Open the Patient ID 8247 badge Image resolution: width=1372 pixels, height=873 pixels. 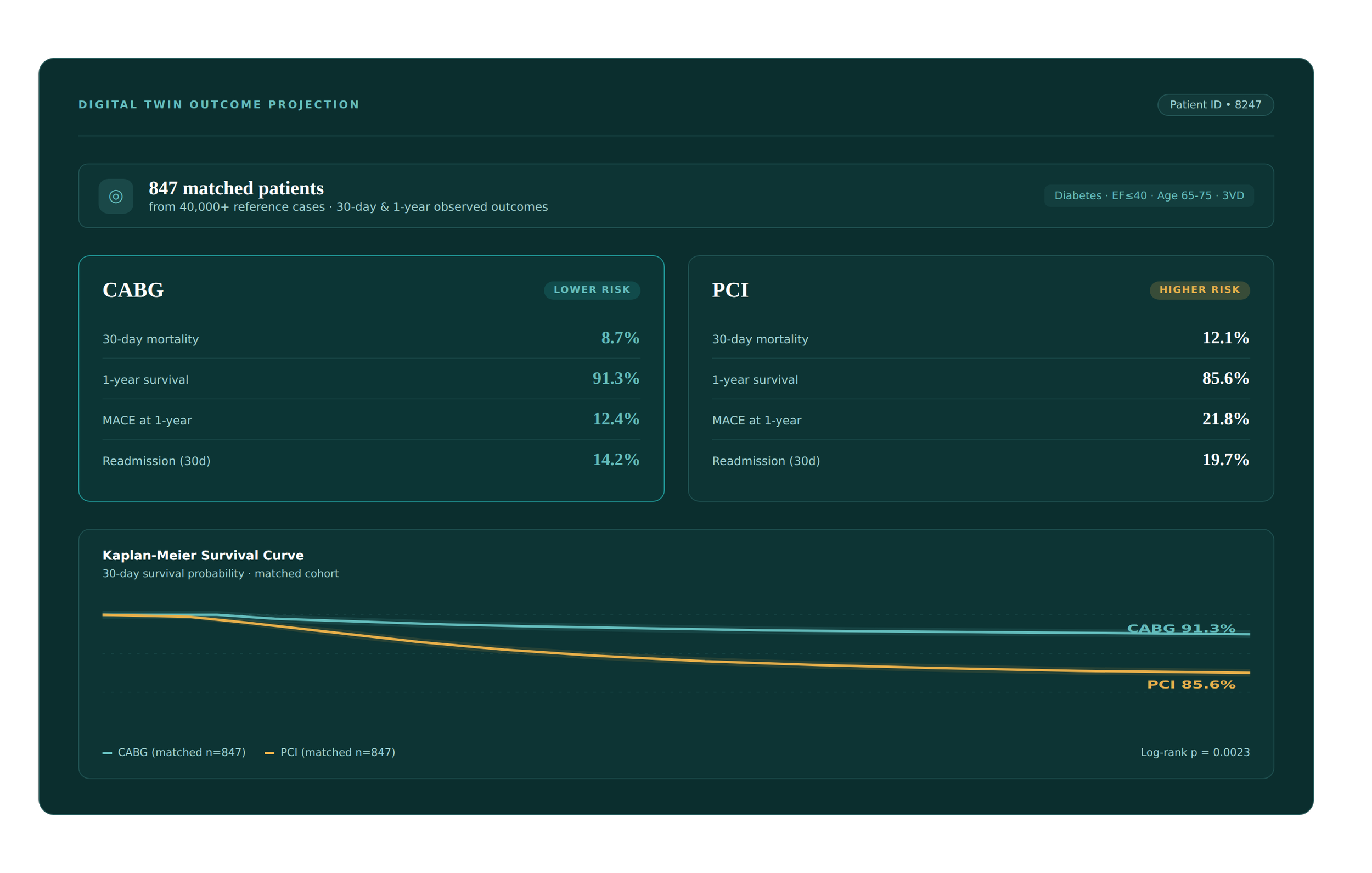[1216, 104]
